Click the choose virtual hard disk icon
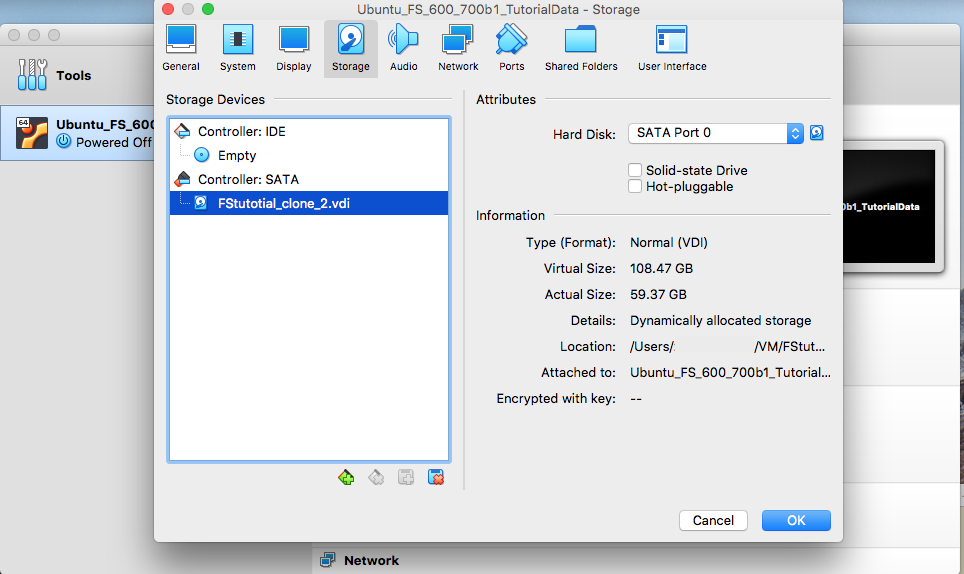 817,133
